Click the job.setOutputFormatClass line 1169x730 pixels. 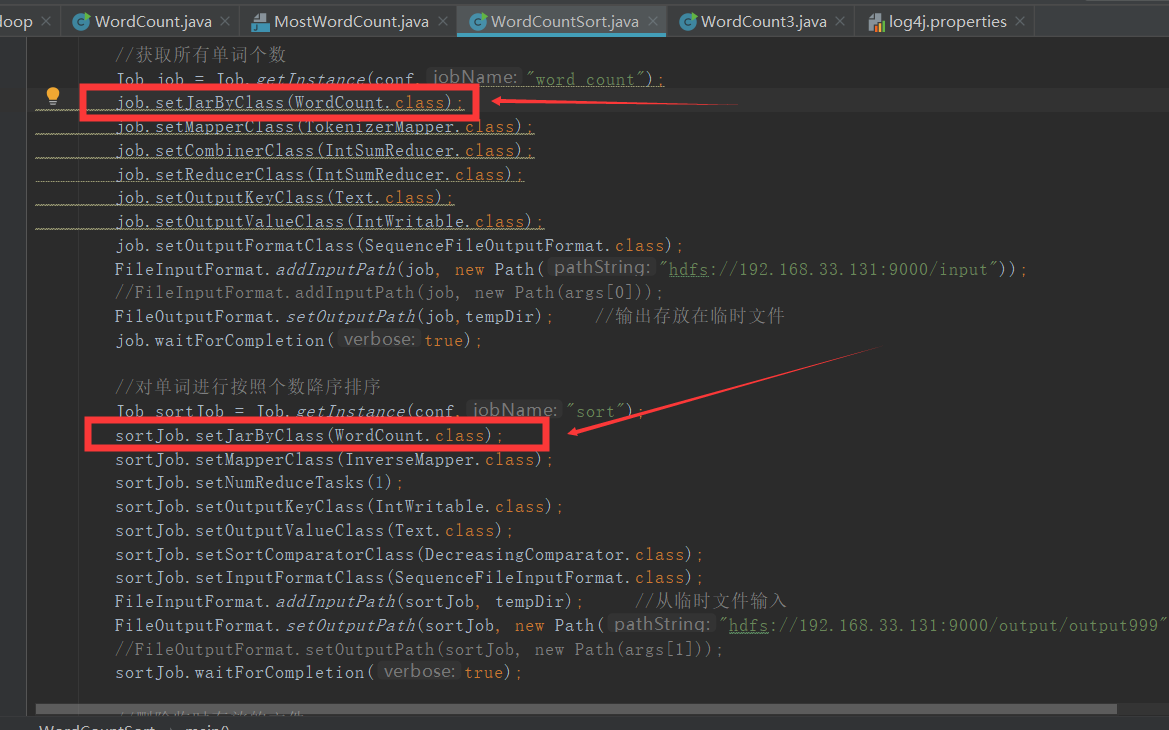point(399,245)
